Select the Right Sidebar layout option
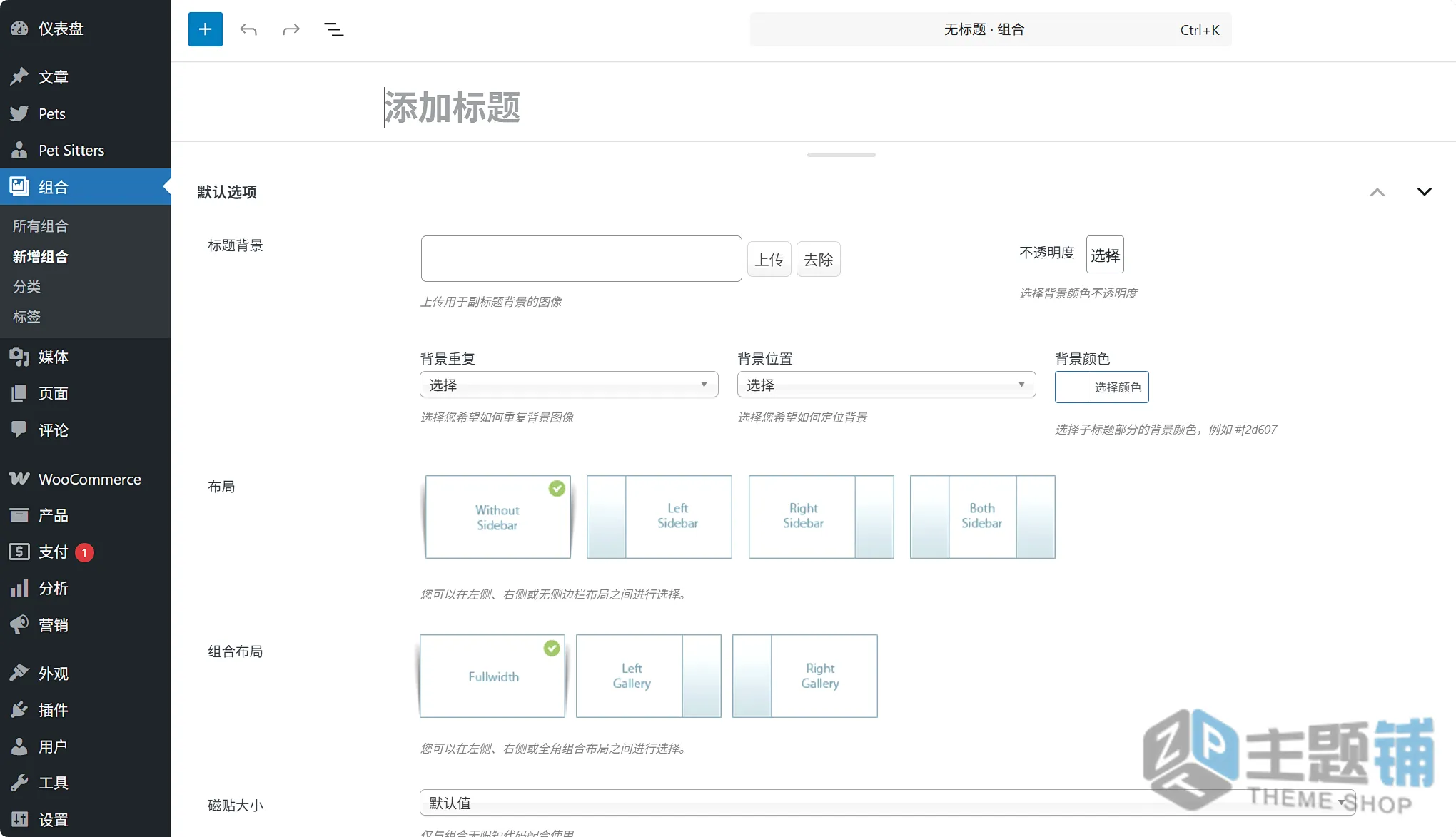The width and height of the screenshot is (1456, 837). (x=821, y=517)
